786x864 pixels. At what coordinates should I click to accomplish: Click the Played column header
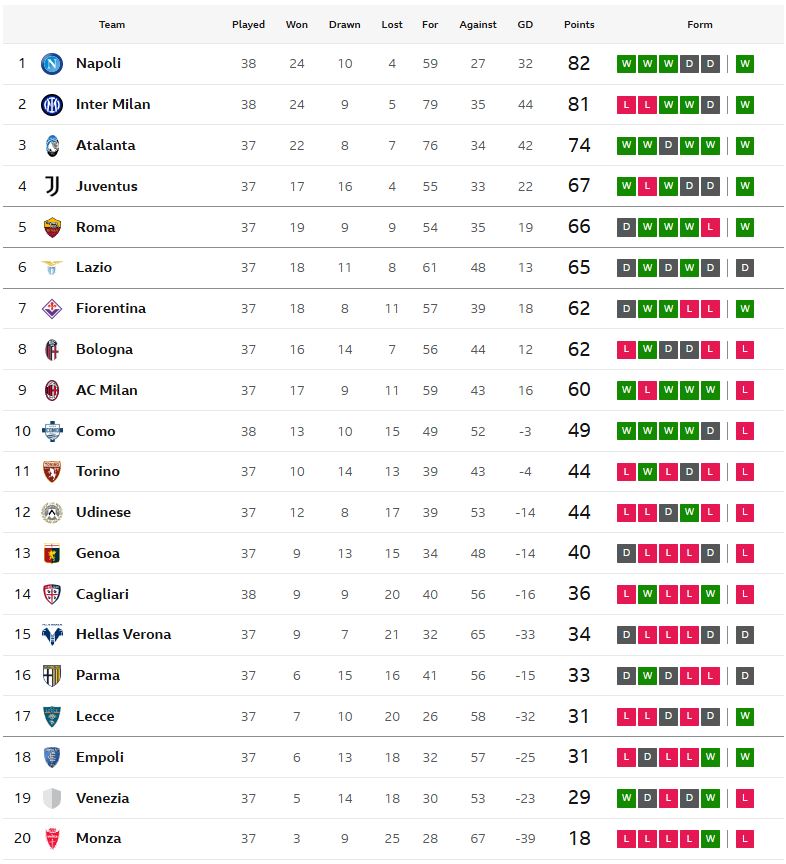click(248, 25)
